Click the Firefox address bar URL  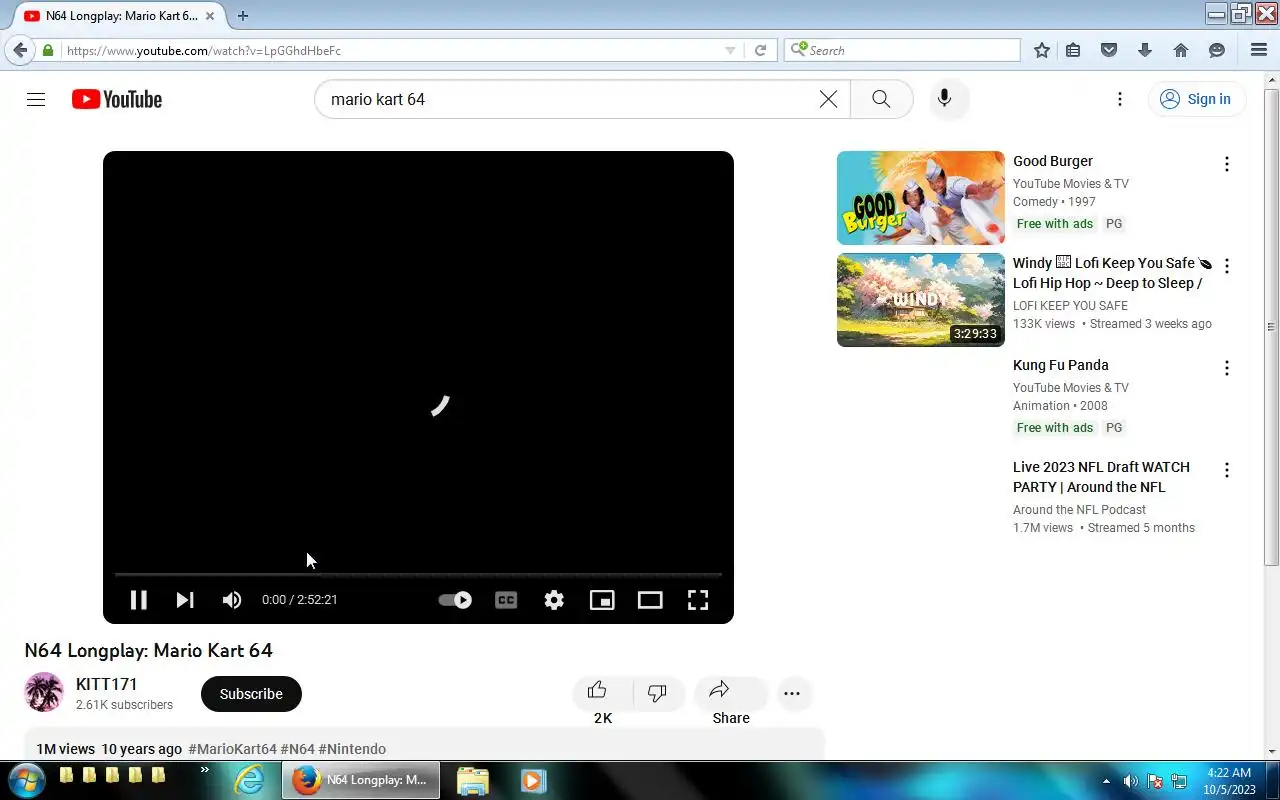(x=204, y=51)
